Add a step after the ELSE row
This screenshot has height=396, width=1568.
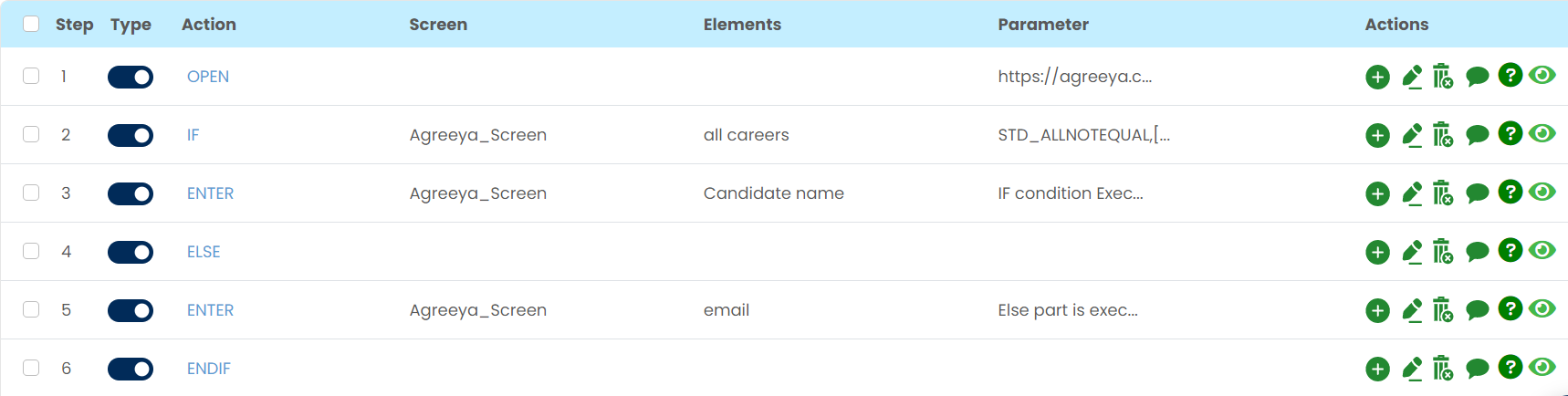(1377, 252)
